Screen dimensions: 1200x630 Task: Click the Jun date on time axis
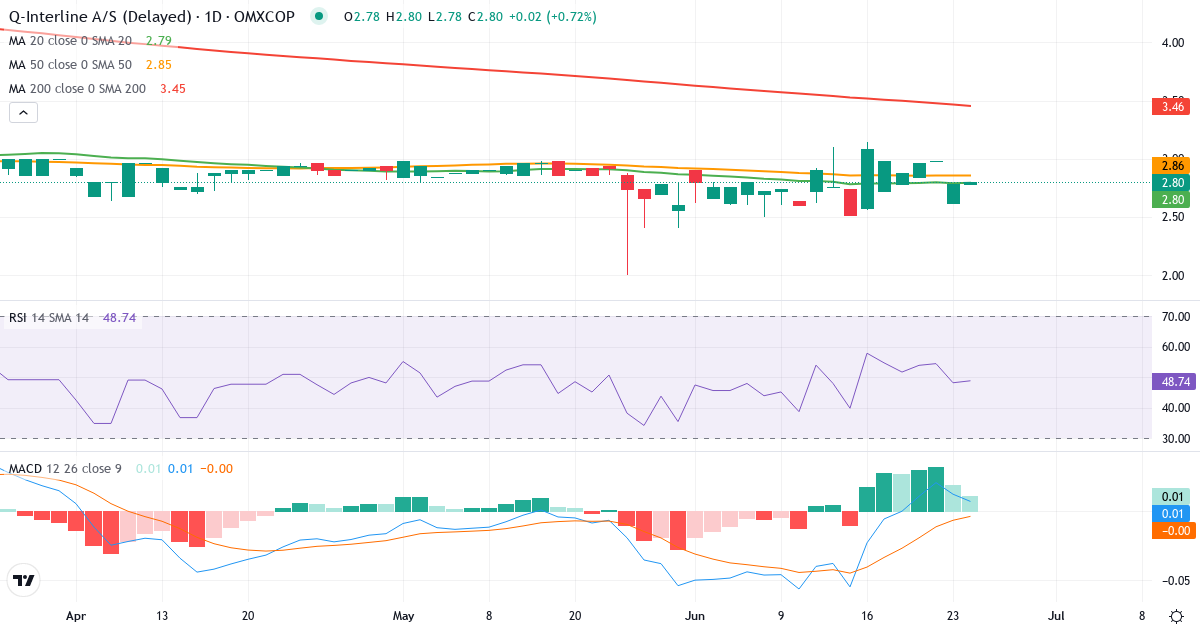tap(694, 616)
